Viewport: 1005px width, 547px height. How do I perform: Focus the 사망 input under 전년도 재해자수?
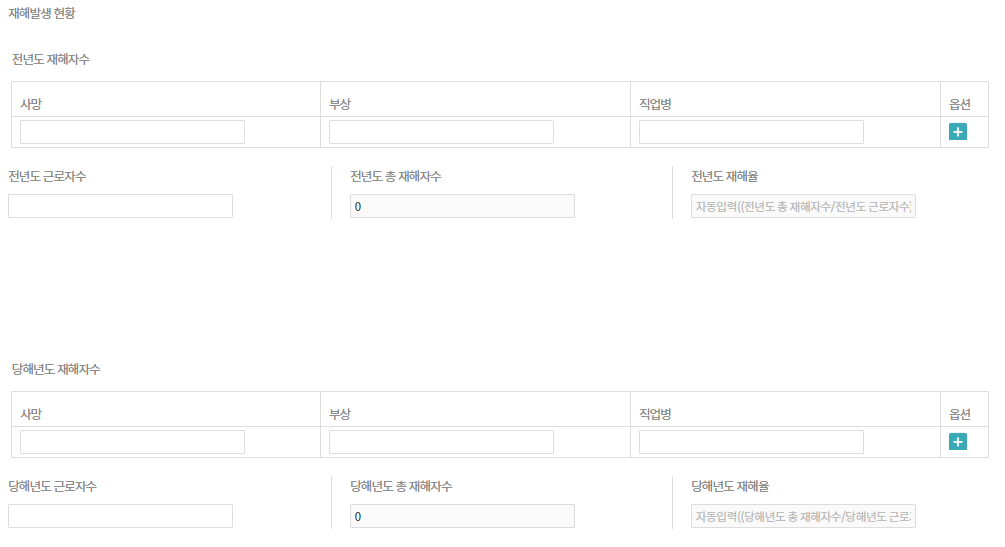(132, 132)
